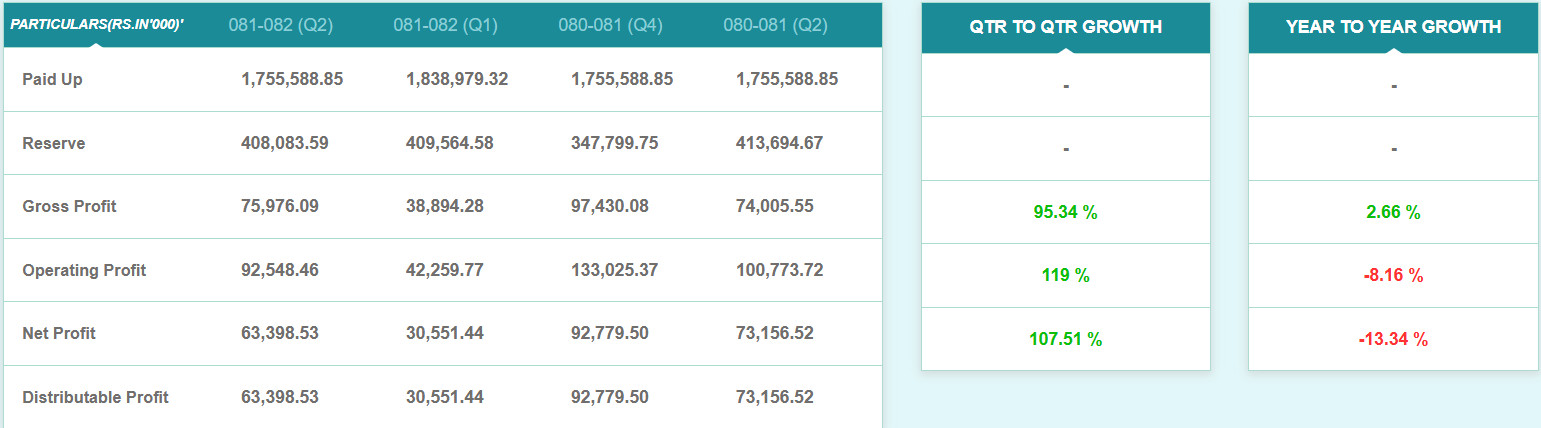Click the 1,838,979.32 Paid Up value
The height and width of the screenshot is (428, 1541).
[457, 79]
